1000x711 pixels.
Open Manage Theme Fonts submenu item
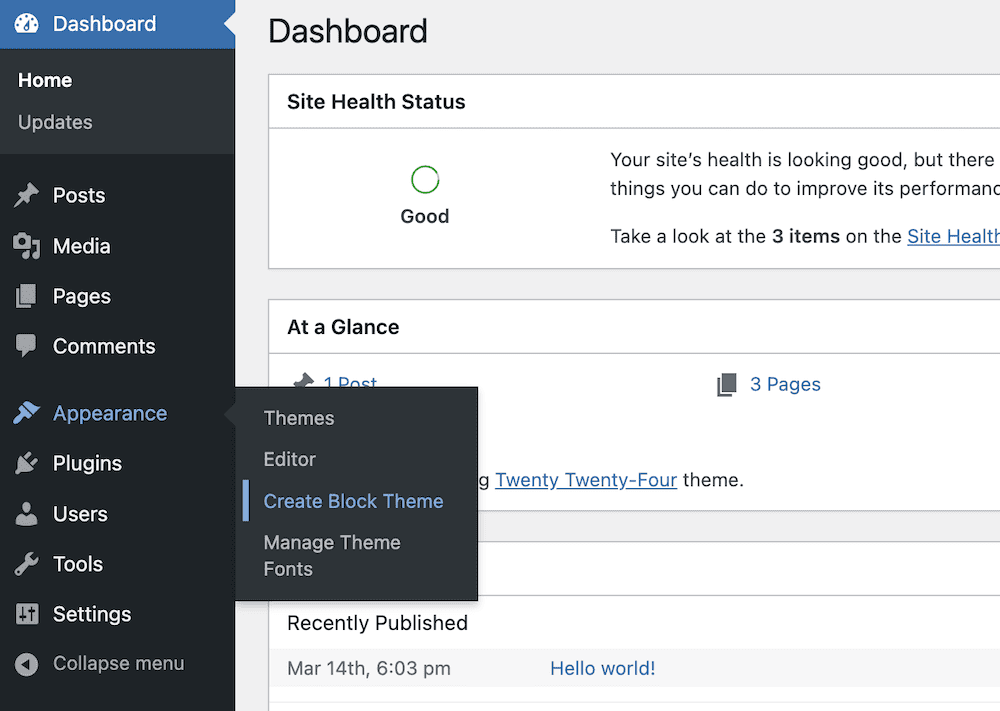click(332, 556)
